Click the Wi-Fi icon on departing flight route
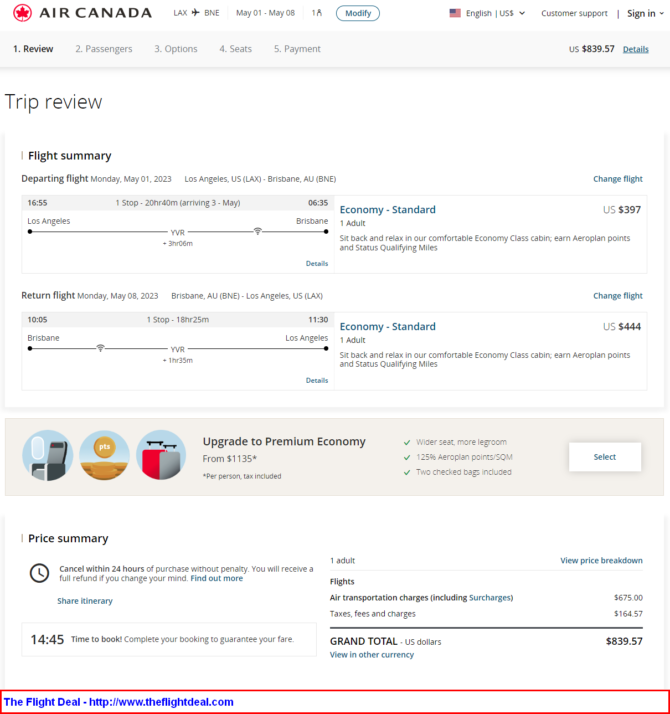670x714 pixels. coord(258,231)
